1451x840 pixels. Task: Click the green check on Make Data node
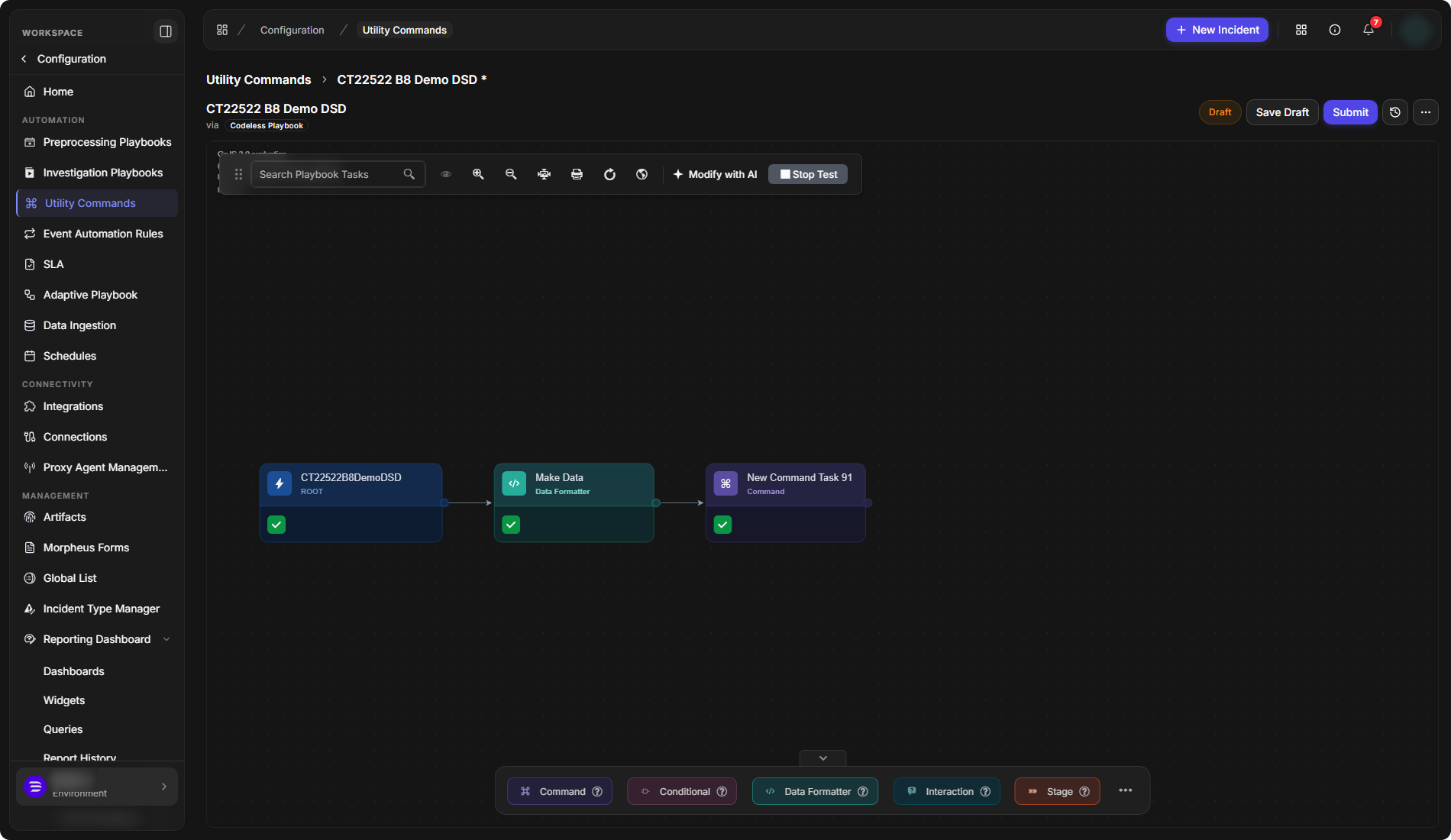coord(511,525)
